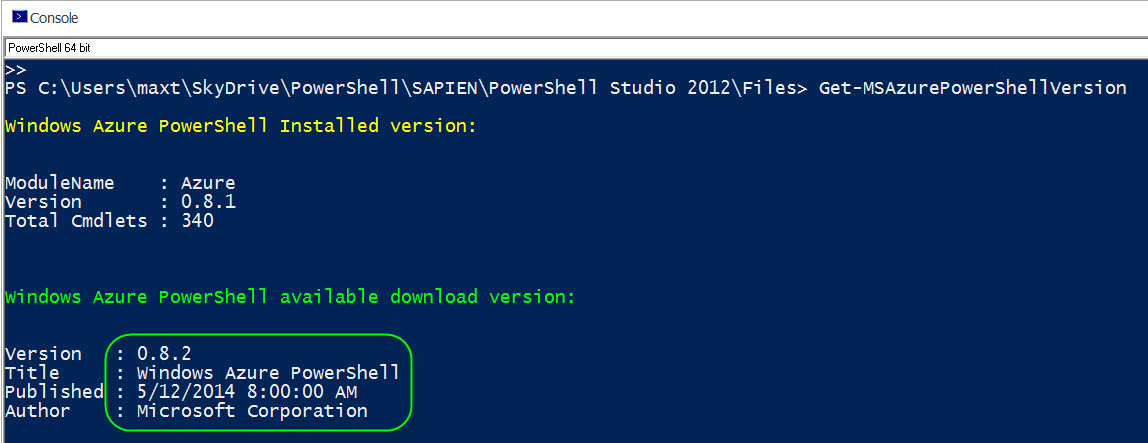
Task: Click the green available download version heading
Action: click(x=290, y=297)
